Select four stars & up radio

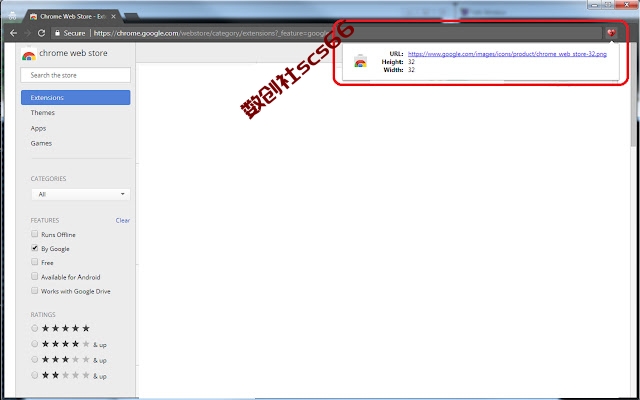point(35,344)
